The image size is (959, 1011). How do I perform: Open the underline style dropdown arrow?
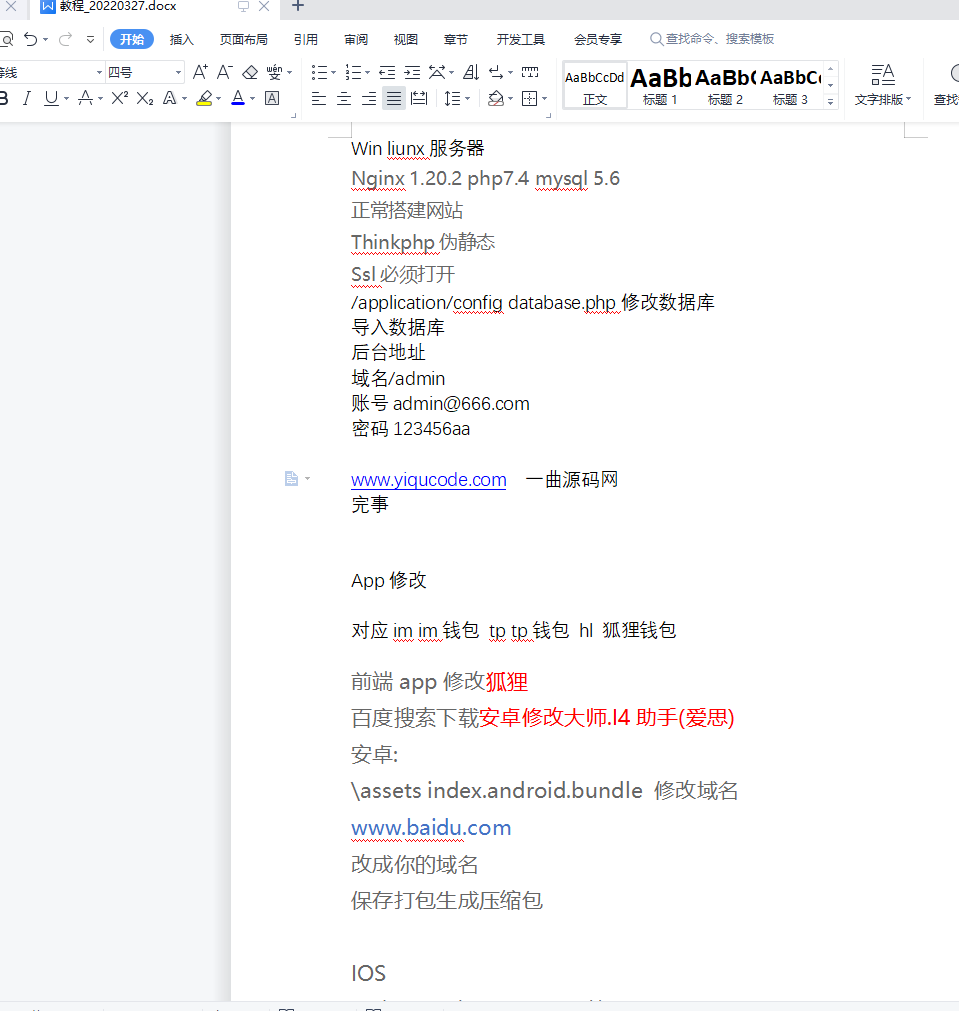pos(66,99)
